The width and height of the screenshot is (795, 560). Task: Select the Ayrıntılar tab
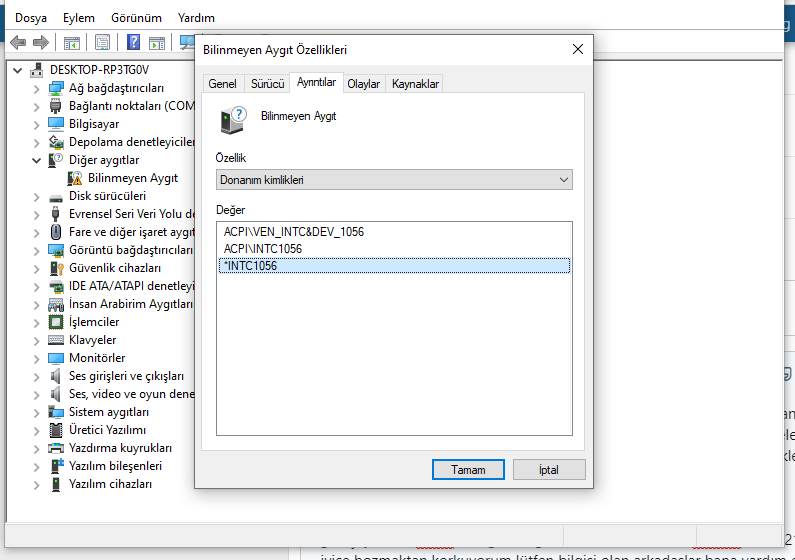[316, 82]
